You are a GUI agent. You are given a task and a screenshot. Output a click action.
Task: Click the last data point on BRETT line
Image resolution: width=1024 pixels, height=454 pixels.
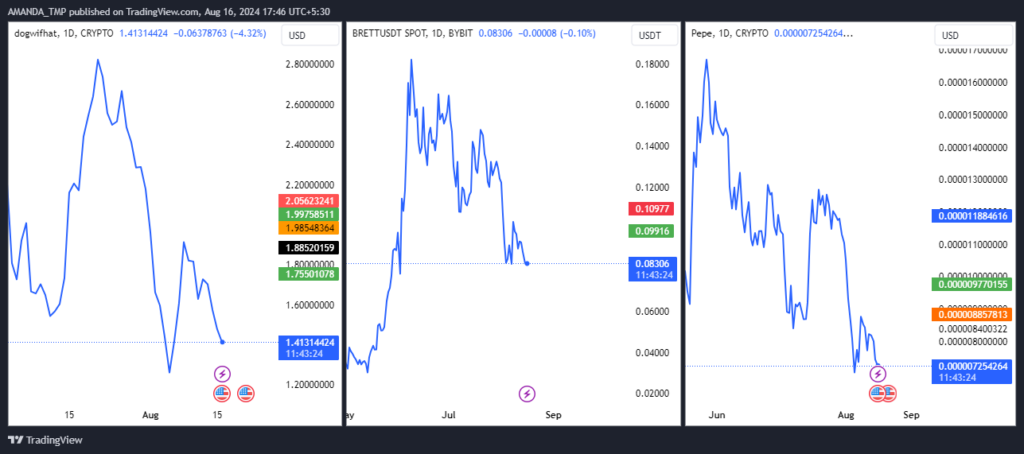(x=527, y=263)
